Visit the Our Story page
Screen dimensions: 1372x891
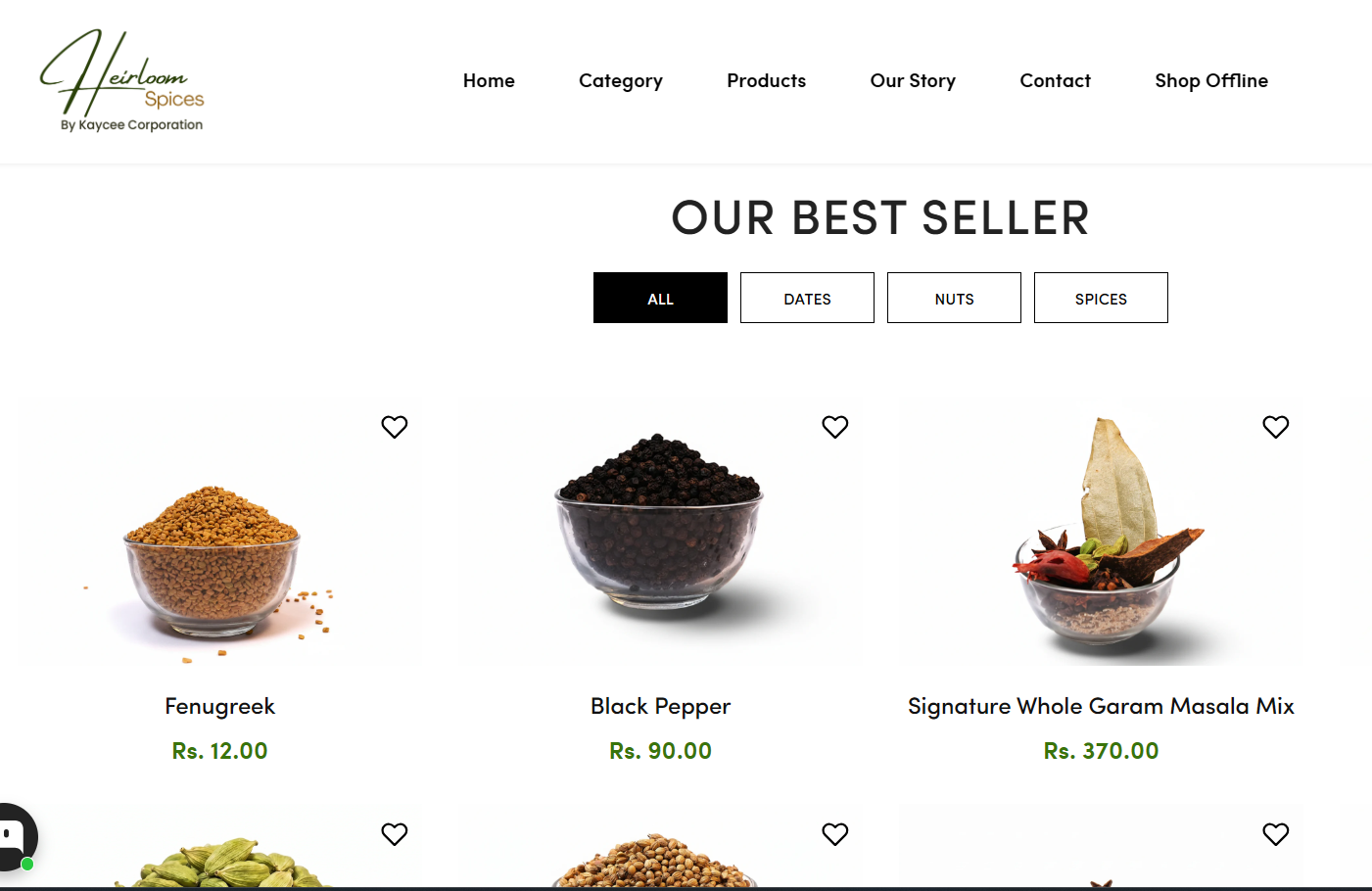pos(913,81)
